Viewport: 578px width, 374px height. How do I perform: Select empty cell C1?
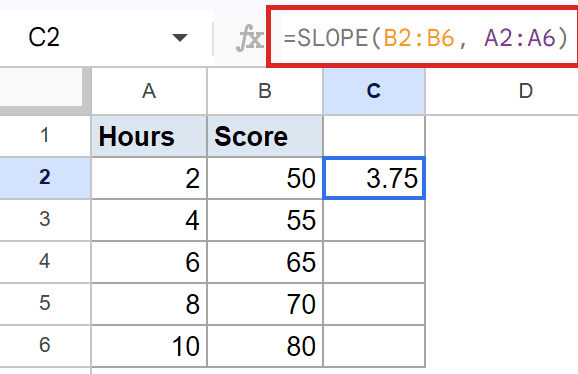point(374,136)
